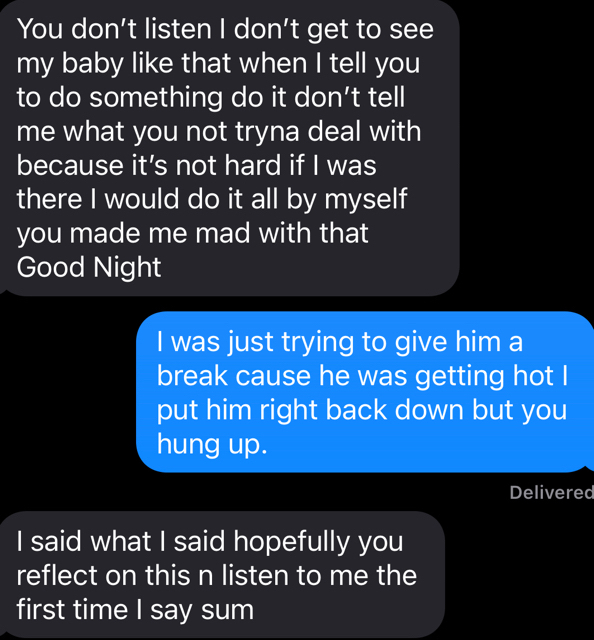
Task: Select "break cause he was getting hot" text
Action: point(355,376)
